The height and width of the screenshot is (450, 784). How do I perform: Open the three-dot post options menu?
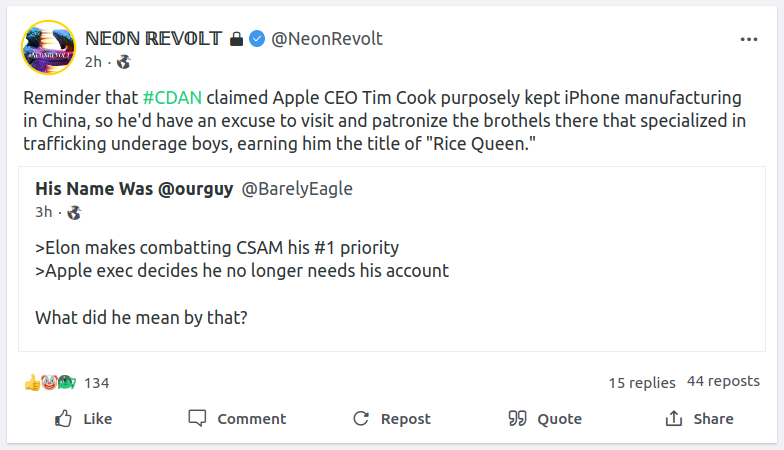[x=749, y=39]
